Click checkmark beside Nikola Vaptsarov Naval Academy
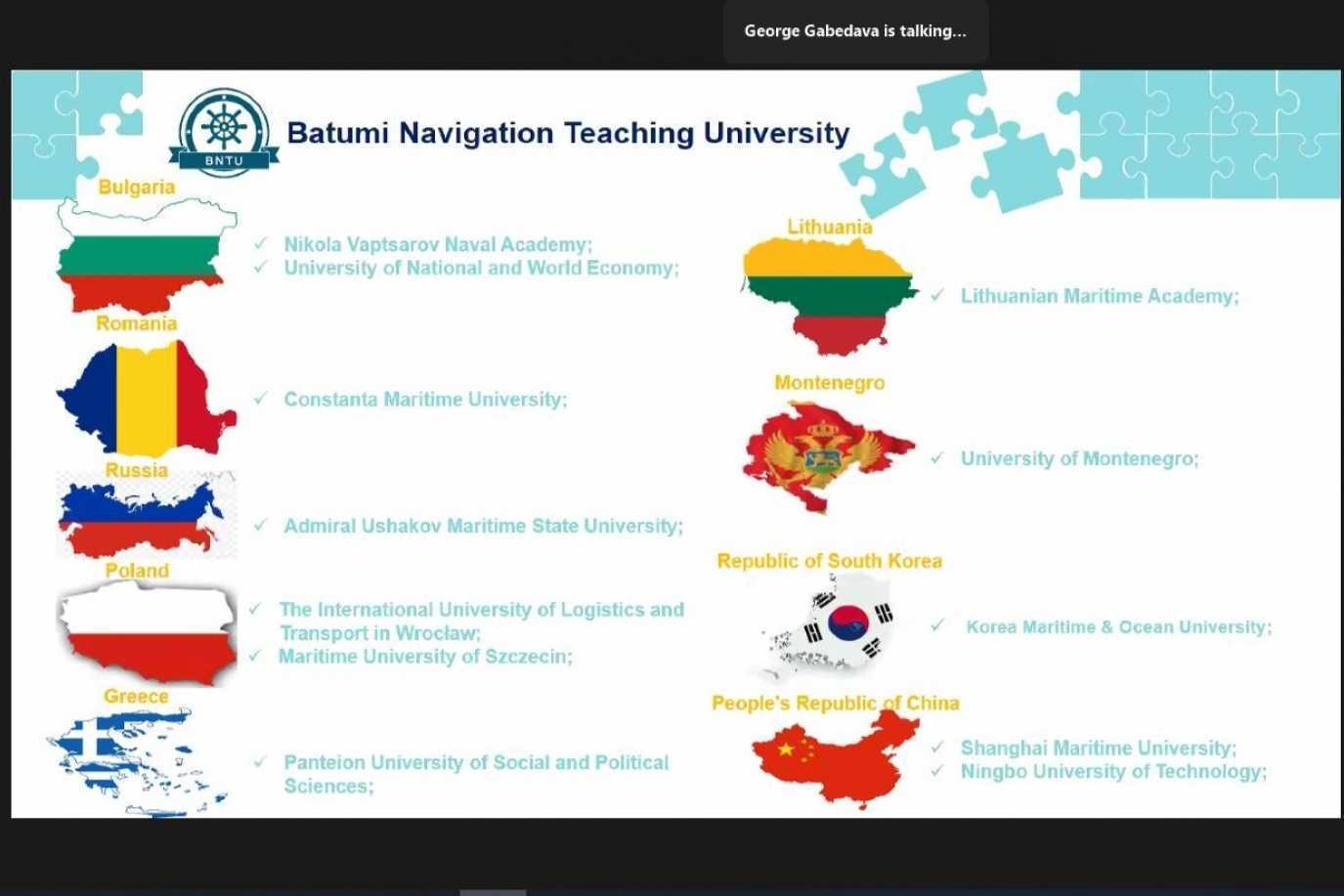The width and height of the screenshot is (1344, 896). (x=261, y=243)
